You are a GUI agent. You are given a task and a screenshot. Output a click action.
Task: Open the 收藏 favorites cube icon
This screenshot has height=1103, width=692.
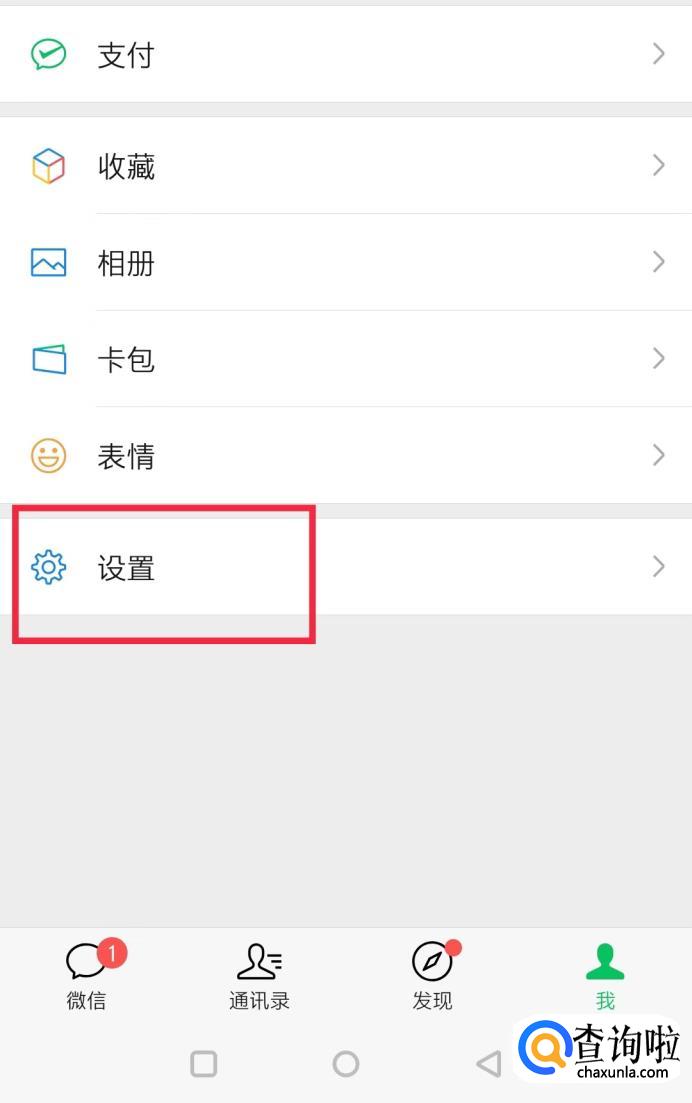pos(49,165)
